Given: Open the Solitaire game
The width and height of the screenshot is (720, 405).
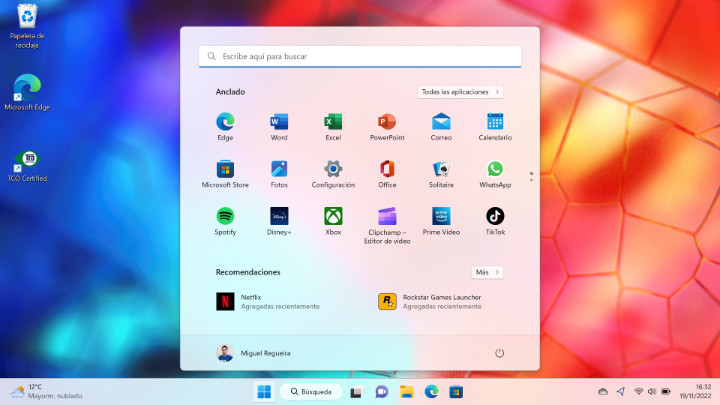Looking at the screenshot, I should coord(441,174).
